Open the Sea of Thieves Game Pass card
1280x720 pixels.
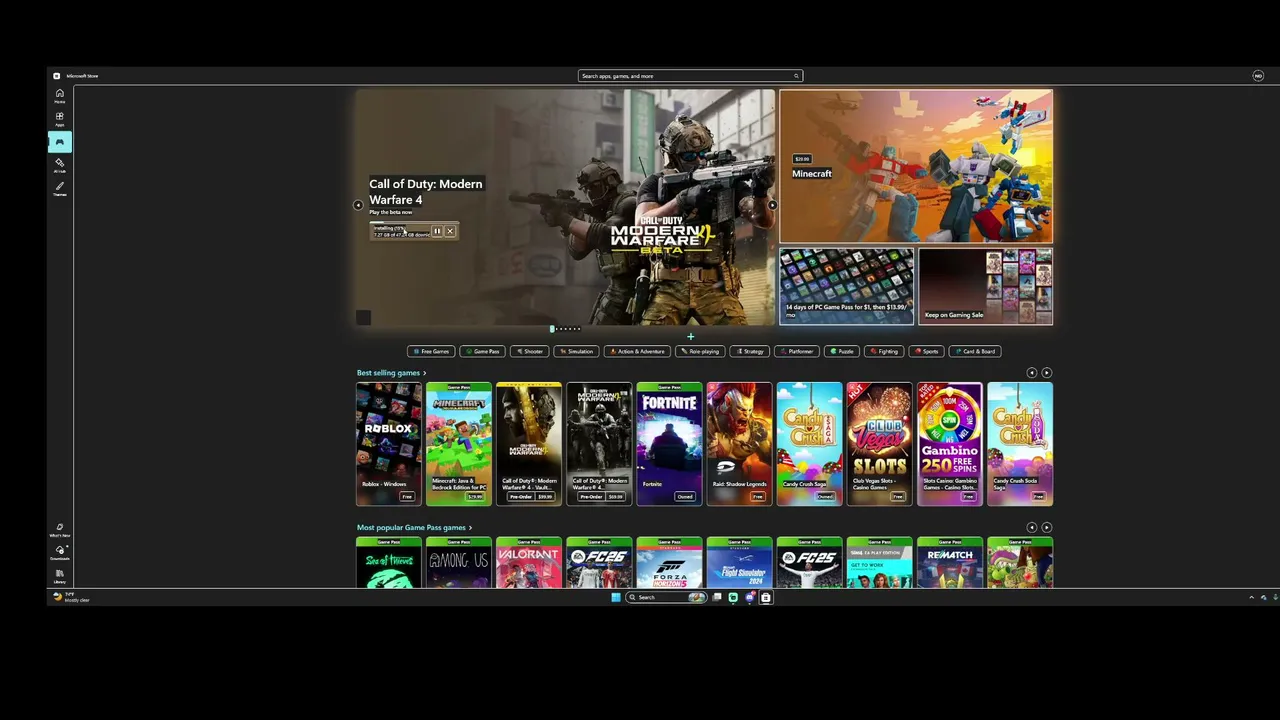click(x=389, y=563)
